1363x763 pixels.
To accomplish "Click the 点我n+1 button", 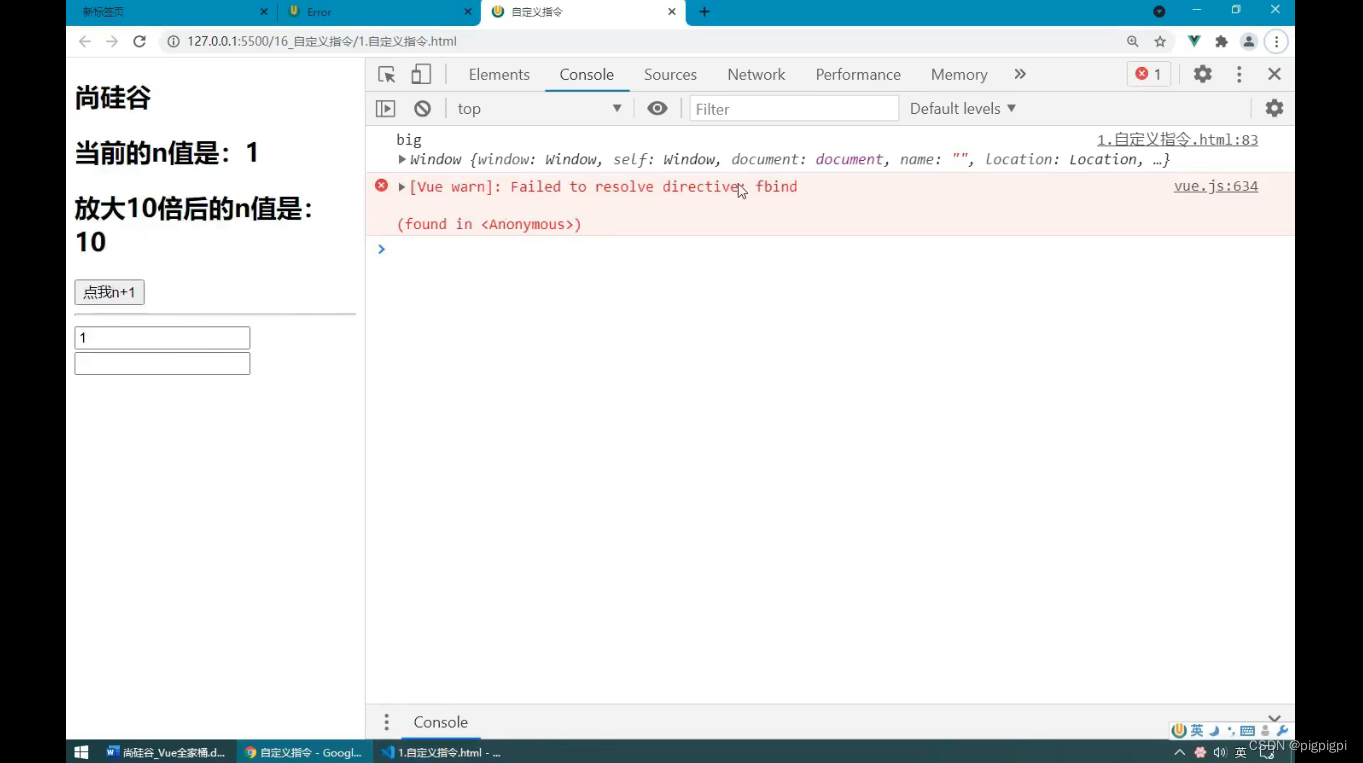I will (109, 292).
